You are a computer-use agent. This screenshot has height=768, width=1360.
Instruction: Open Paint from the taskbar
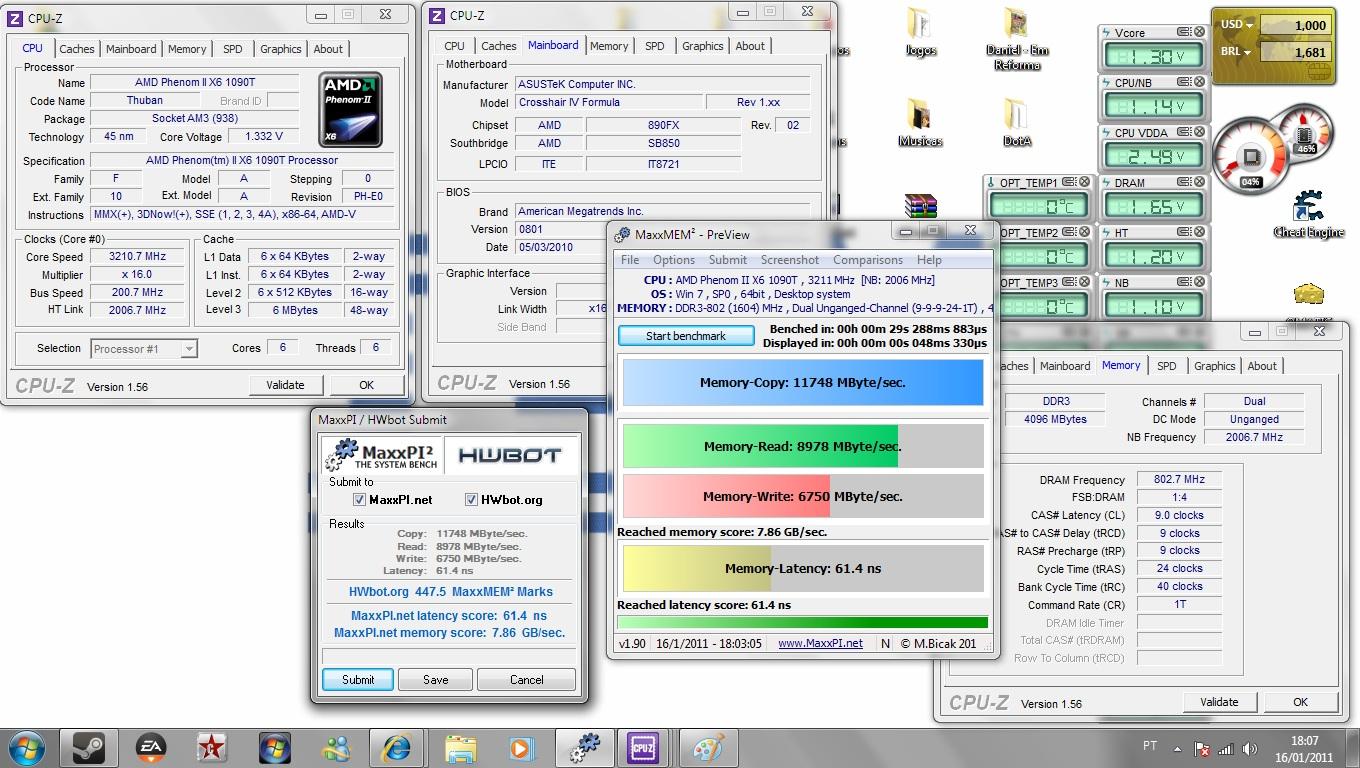707,747
